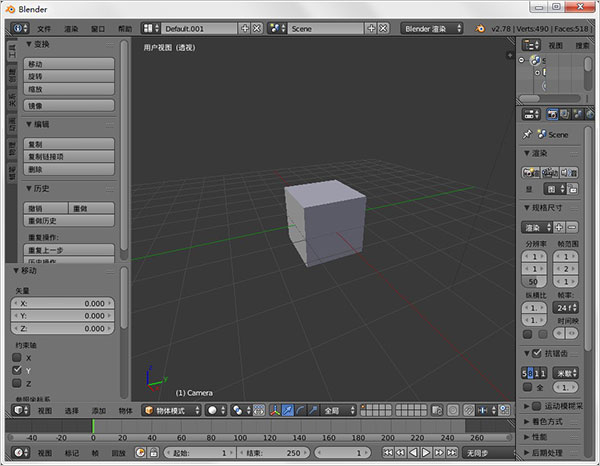
Task: Open the 物体模式 object mode dropdown
Action: tap(169, 410)
